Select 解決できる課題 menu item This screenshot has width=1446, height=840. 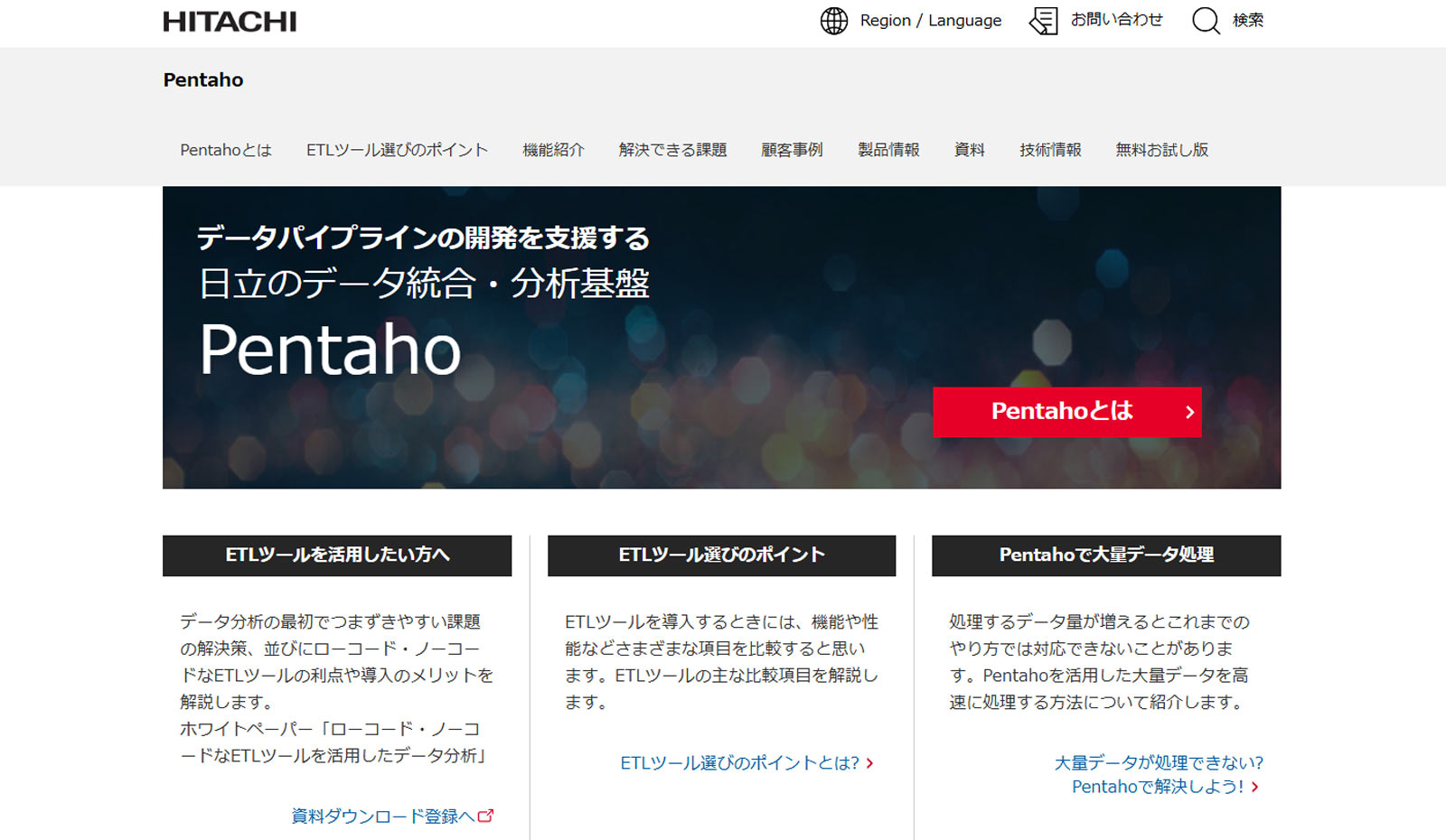(x=672, y=150)
